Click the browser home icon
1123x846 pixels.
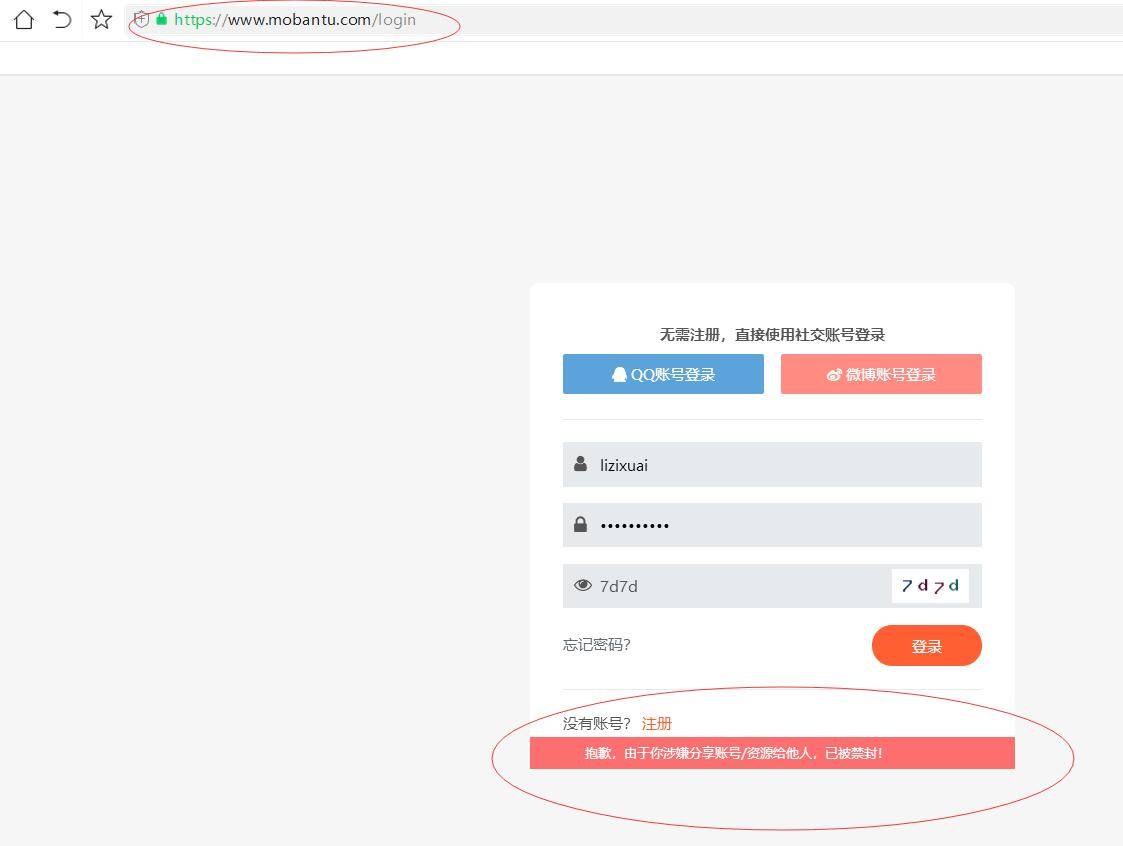coord(23,19)
